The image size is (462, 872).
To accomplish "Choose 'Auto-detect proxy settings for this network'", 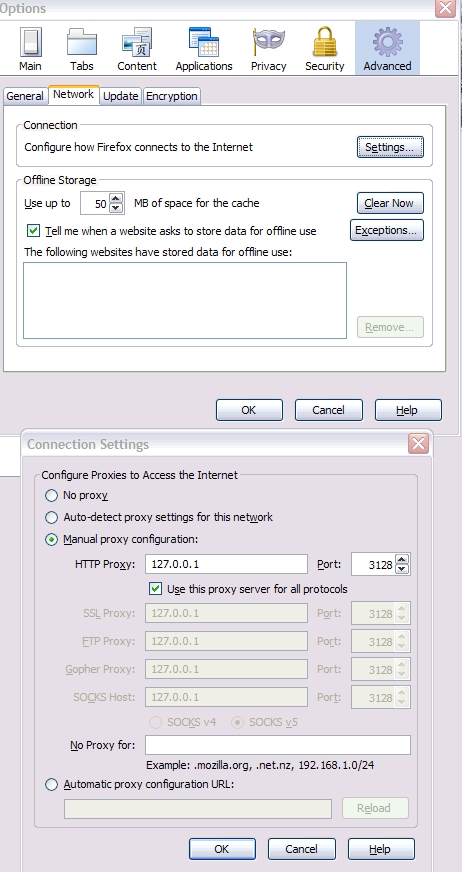I will coord(51,517).
